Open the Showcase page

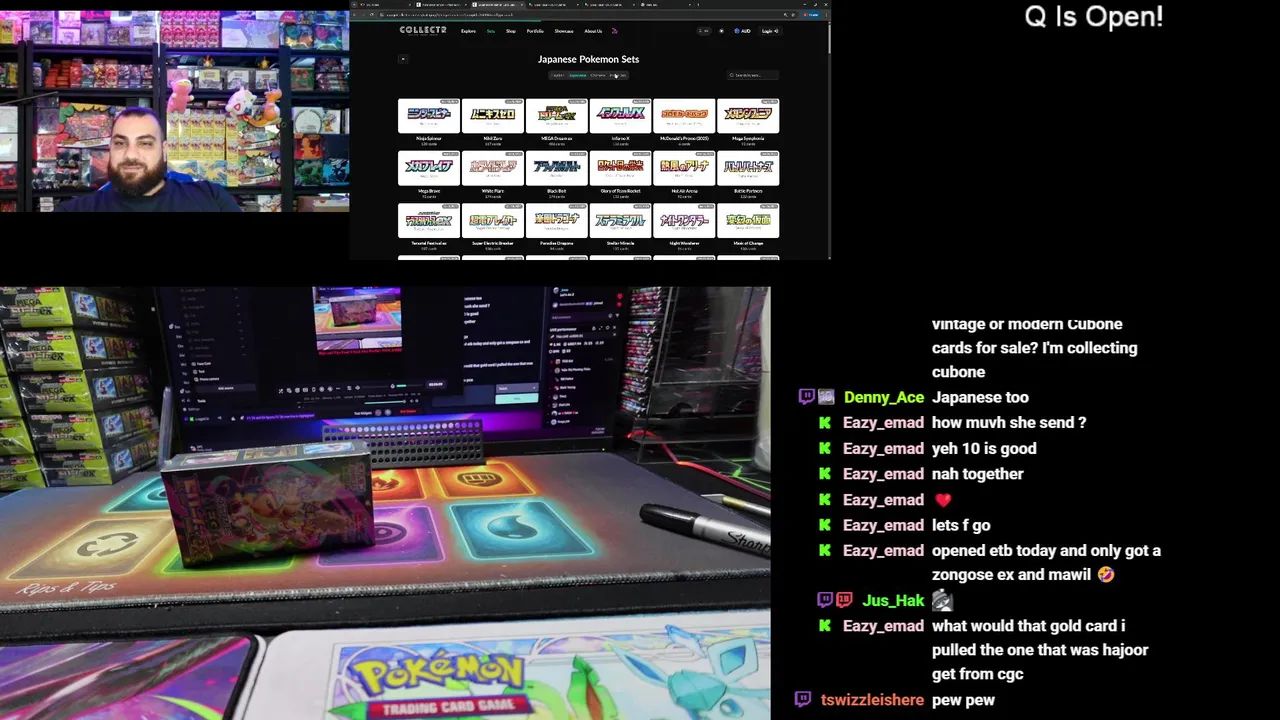(564, 31)
